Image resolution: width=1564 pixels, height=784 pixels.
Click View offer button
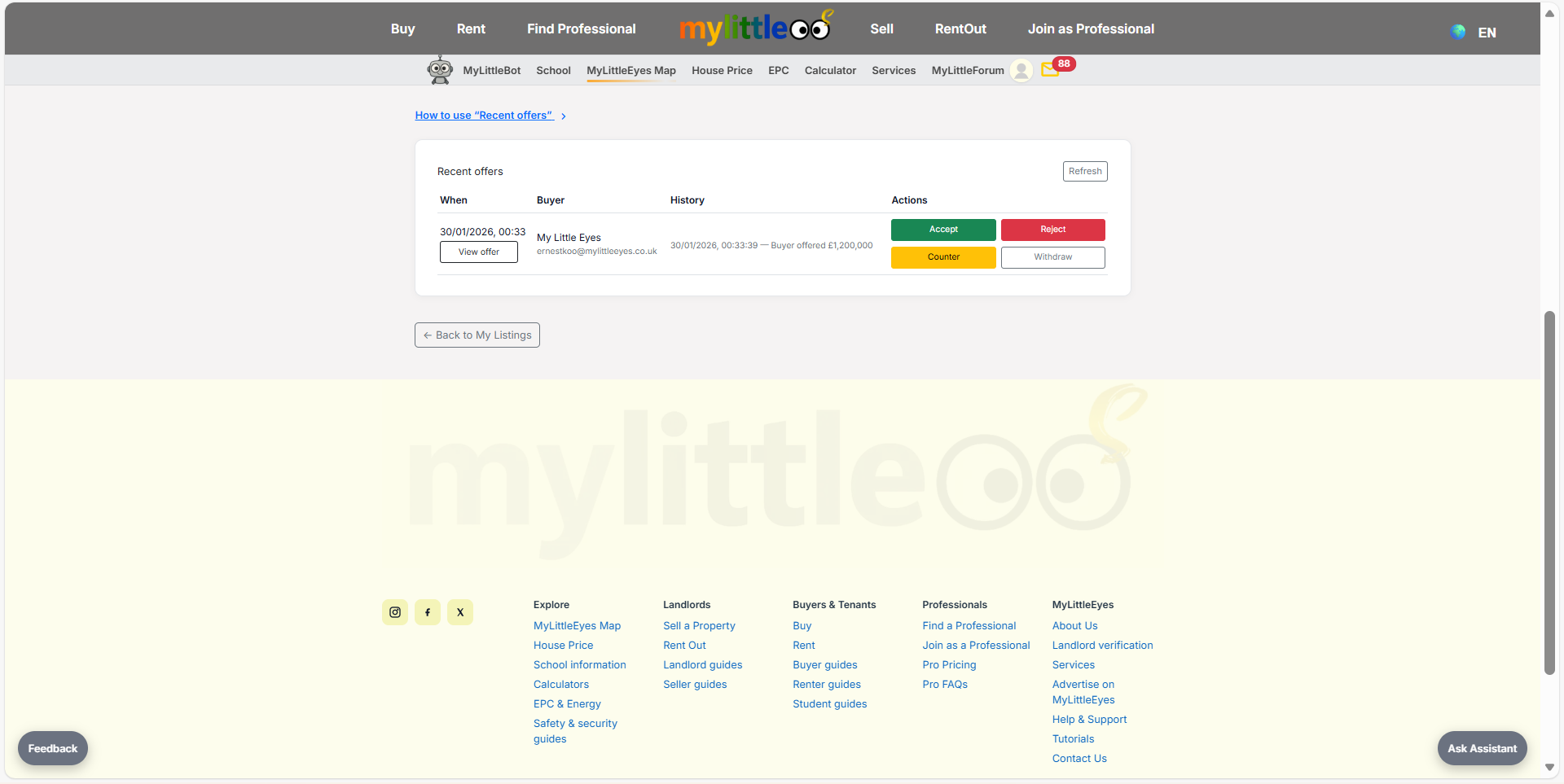[x=479, y=252]
